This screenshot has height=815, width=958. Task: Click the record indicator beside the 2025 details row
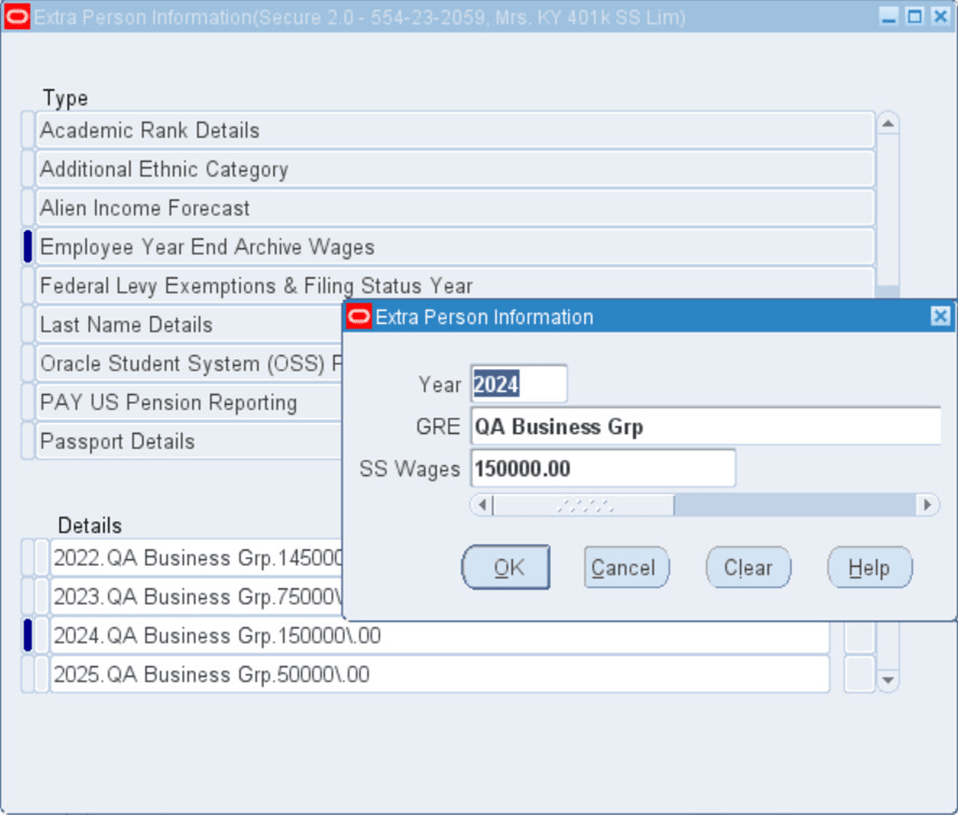click(x=27, y=674)
